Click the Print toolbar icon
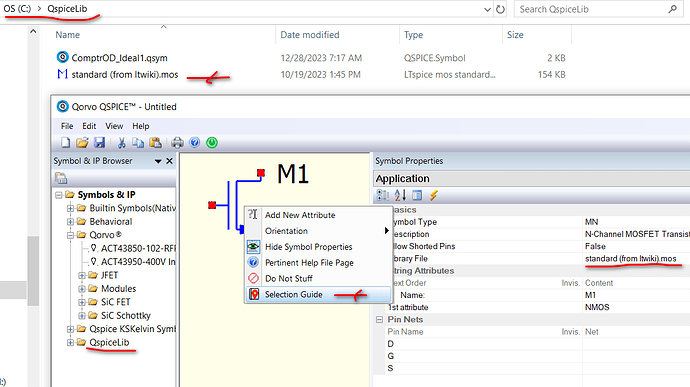 click(x=177, y=143)
